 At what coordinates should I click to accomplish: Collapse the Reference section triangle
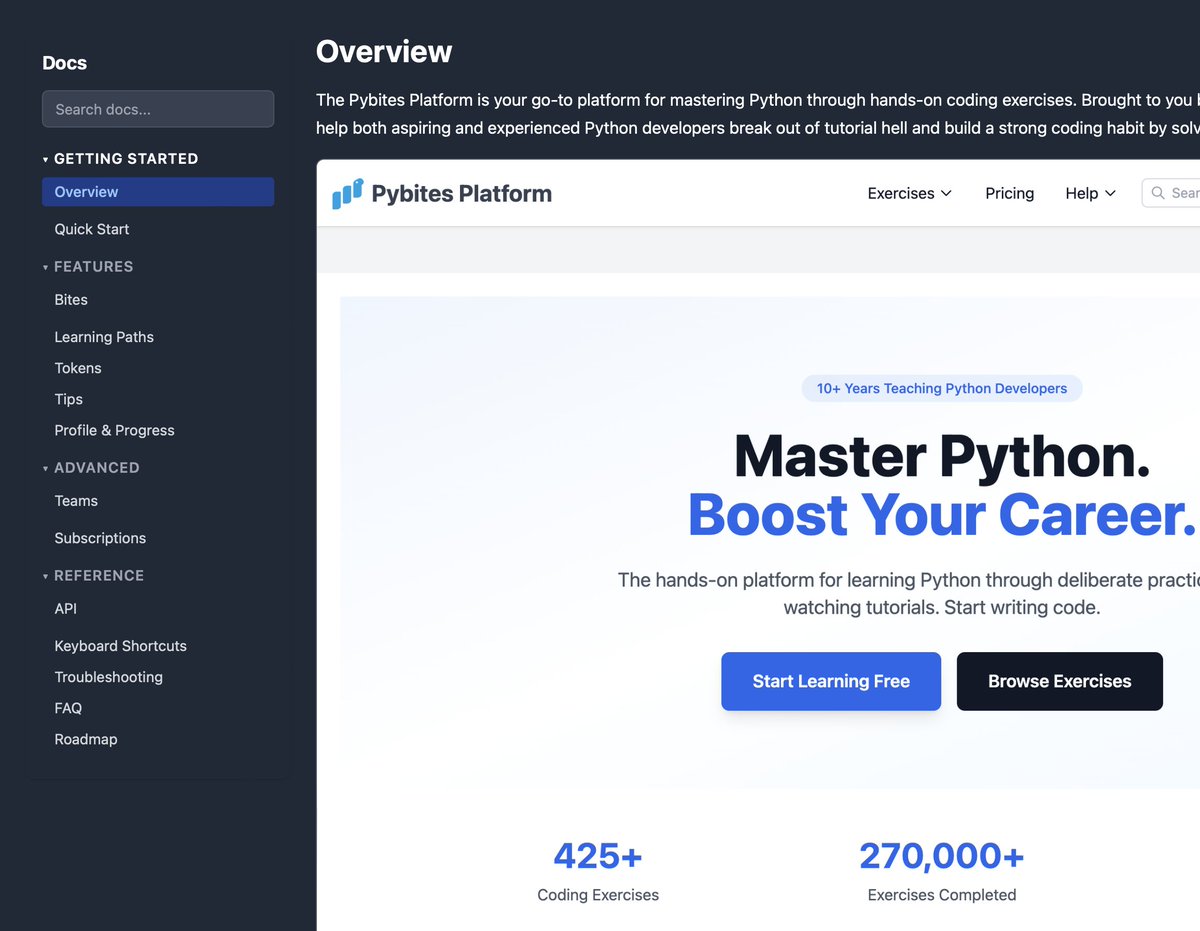[45, 576]
